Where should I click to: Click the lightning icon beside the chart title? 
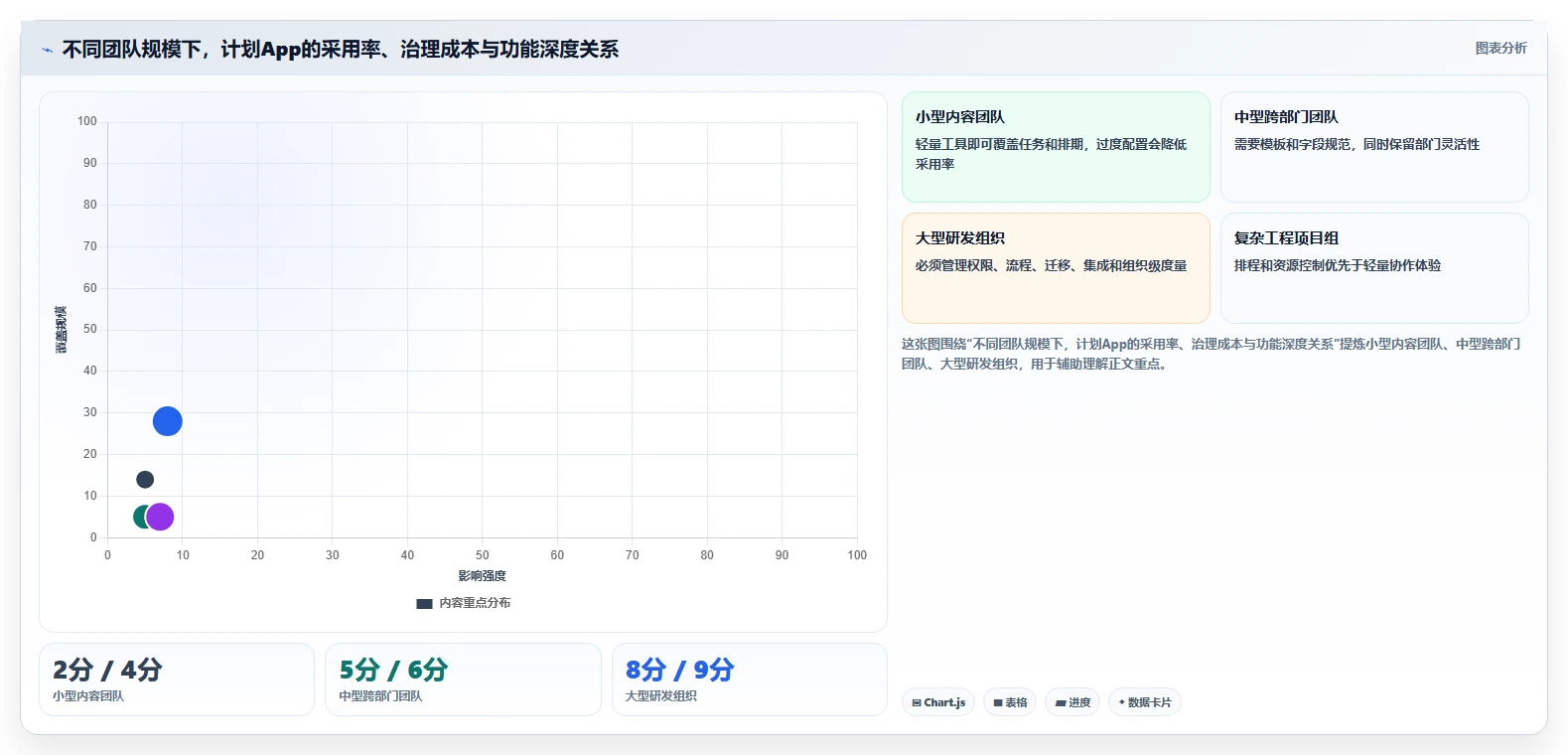[47, 50]
